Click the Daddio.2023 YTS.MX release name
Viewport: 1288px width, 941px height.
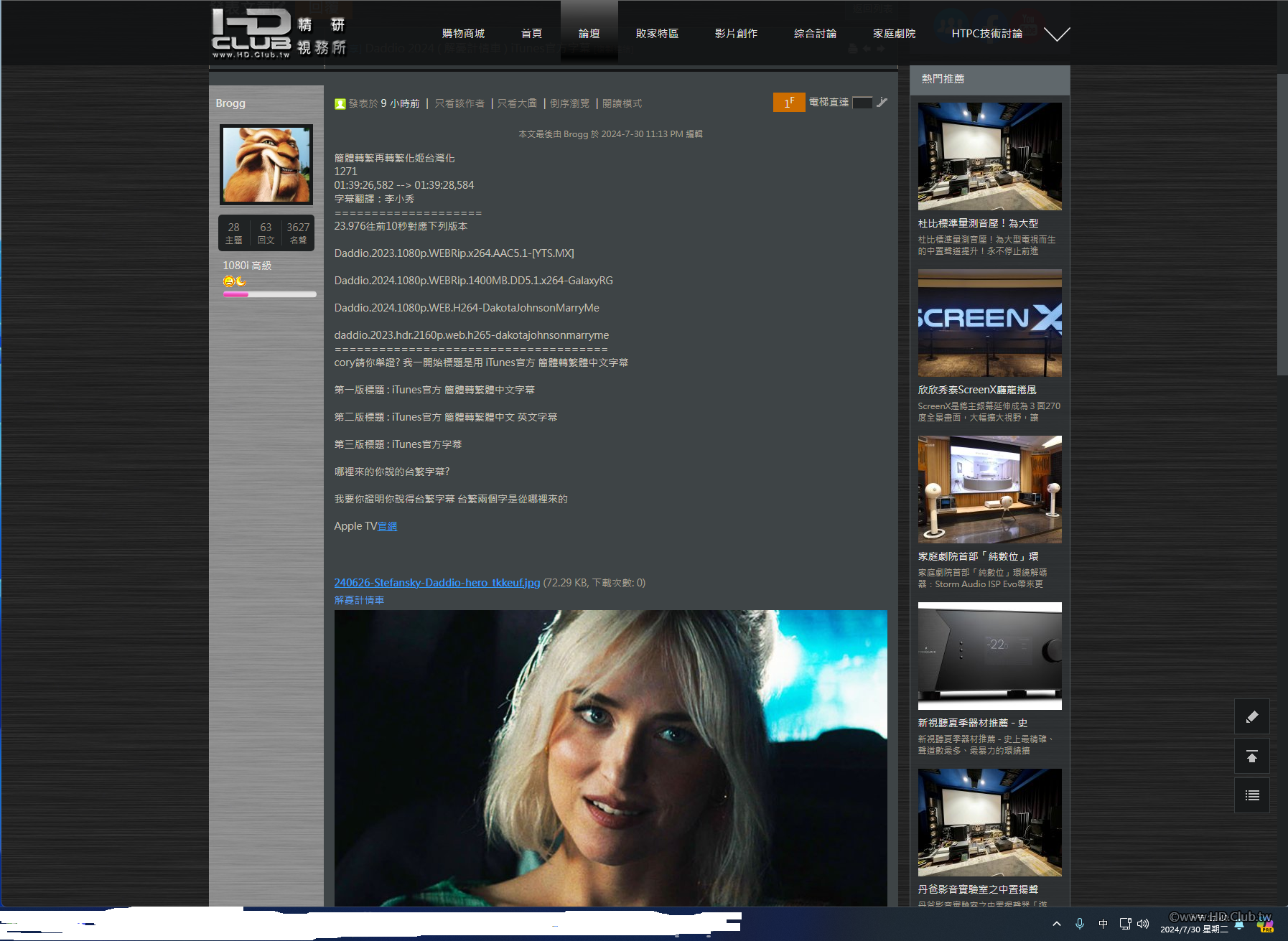coord(454,253)
